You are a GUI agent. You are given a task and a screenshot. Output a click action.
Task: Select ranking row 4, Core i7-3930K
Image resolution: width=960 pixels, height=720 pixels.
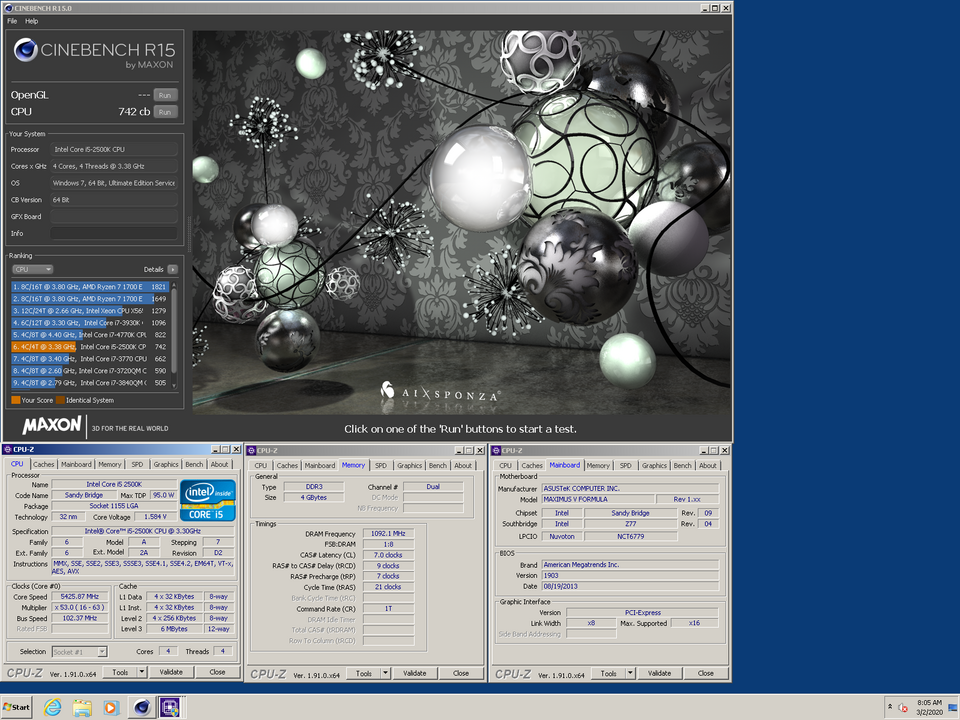click(90, 323)
